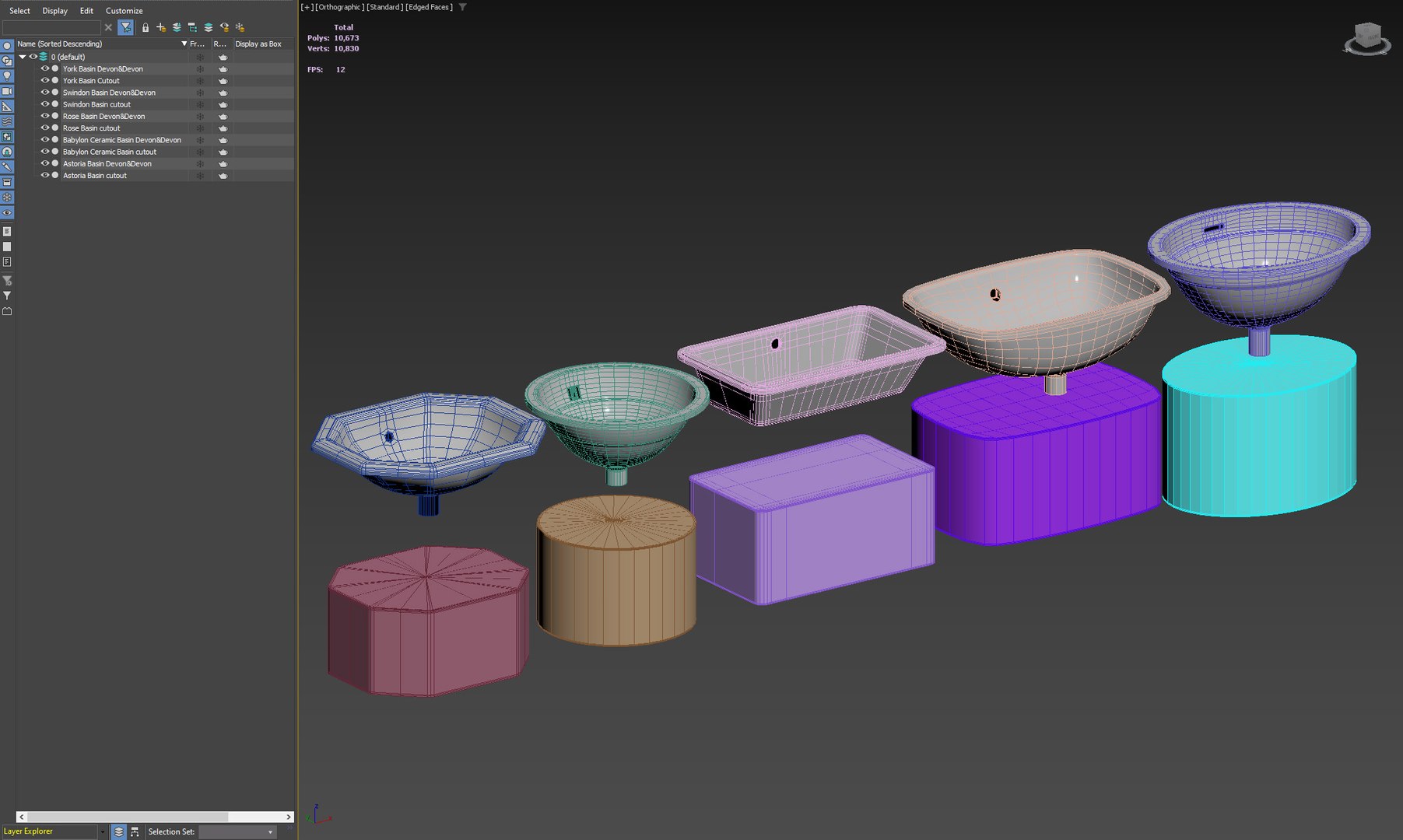Screen dimensions: 1403x840
Task: Open the Display menu
Action: [x=54, y=11]
